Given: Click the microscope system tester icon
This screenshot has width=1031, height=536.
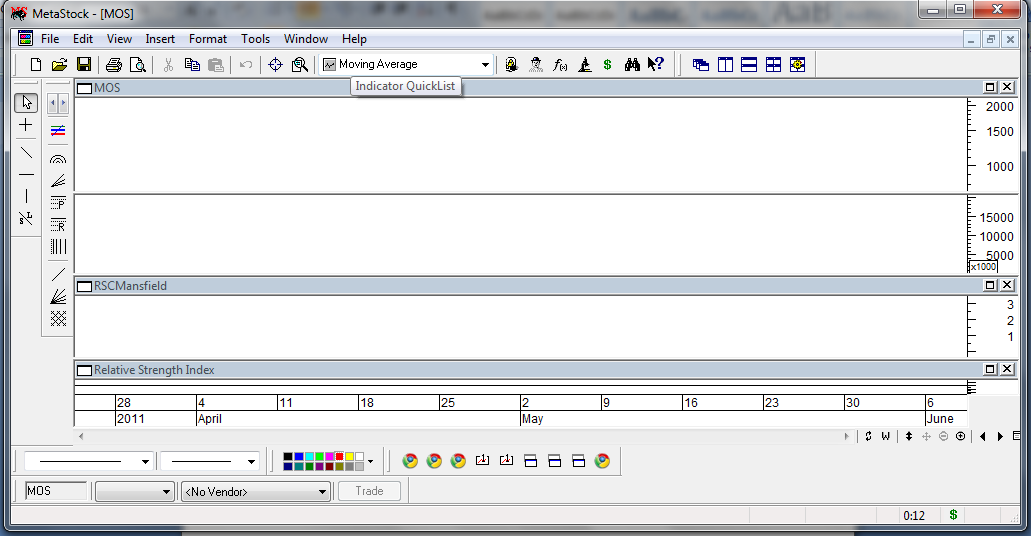Looking at the screenshot, I should tap(585, 64).
